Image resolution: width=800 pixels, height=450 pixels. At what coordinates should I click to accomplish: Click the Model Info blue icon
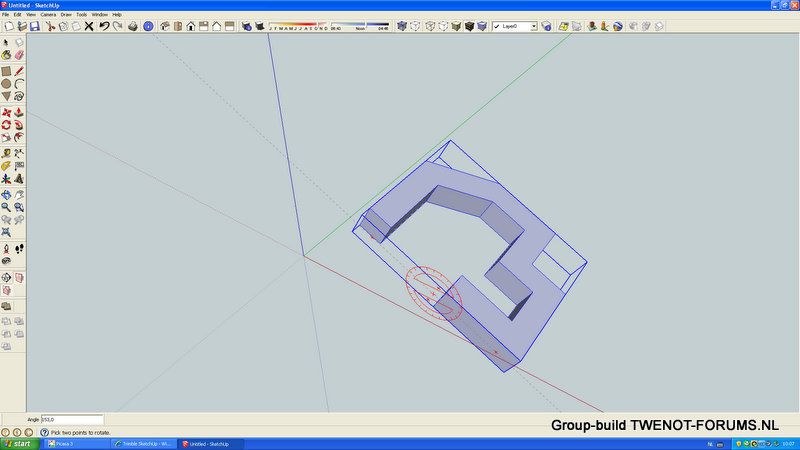[148, 26]
